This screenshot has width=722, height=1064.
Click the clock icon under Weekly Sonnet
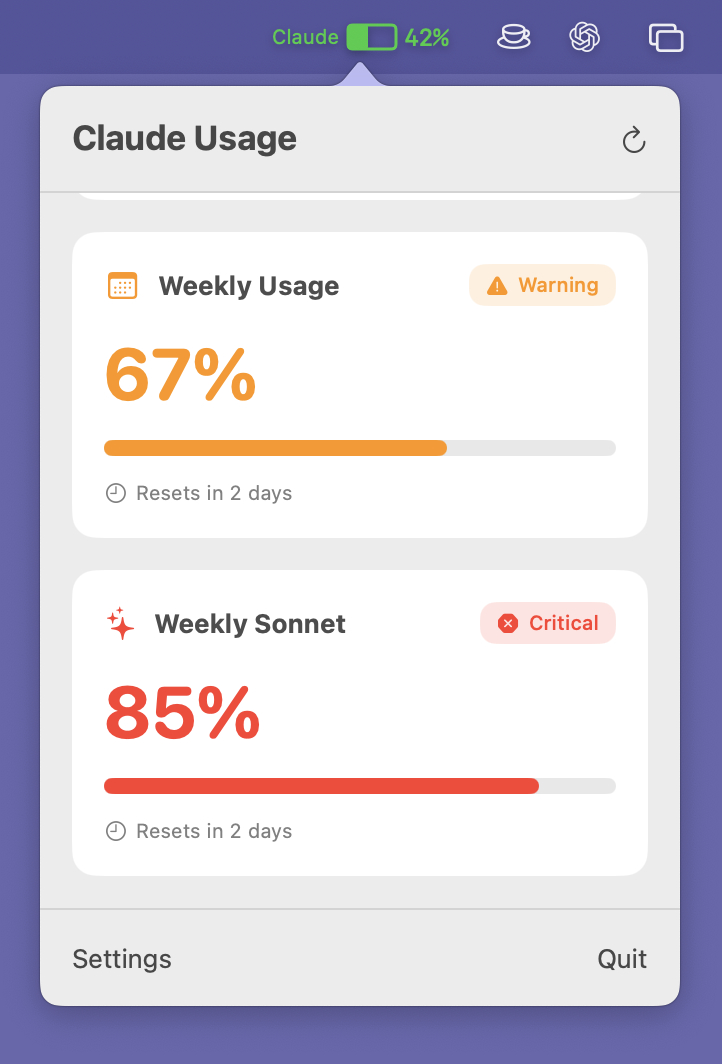coord(116,831)
